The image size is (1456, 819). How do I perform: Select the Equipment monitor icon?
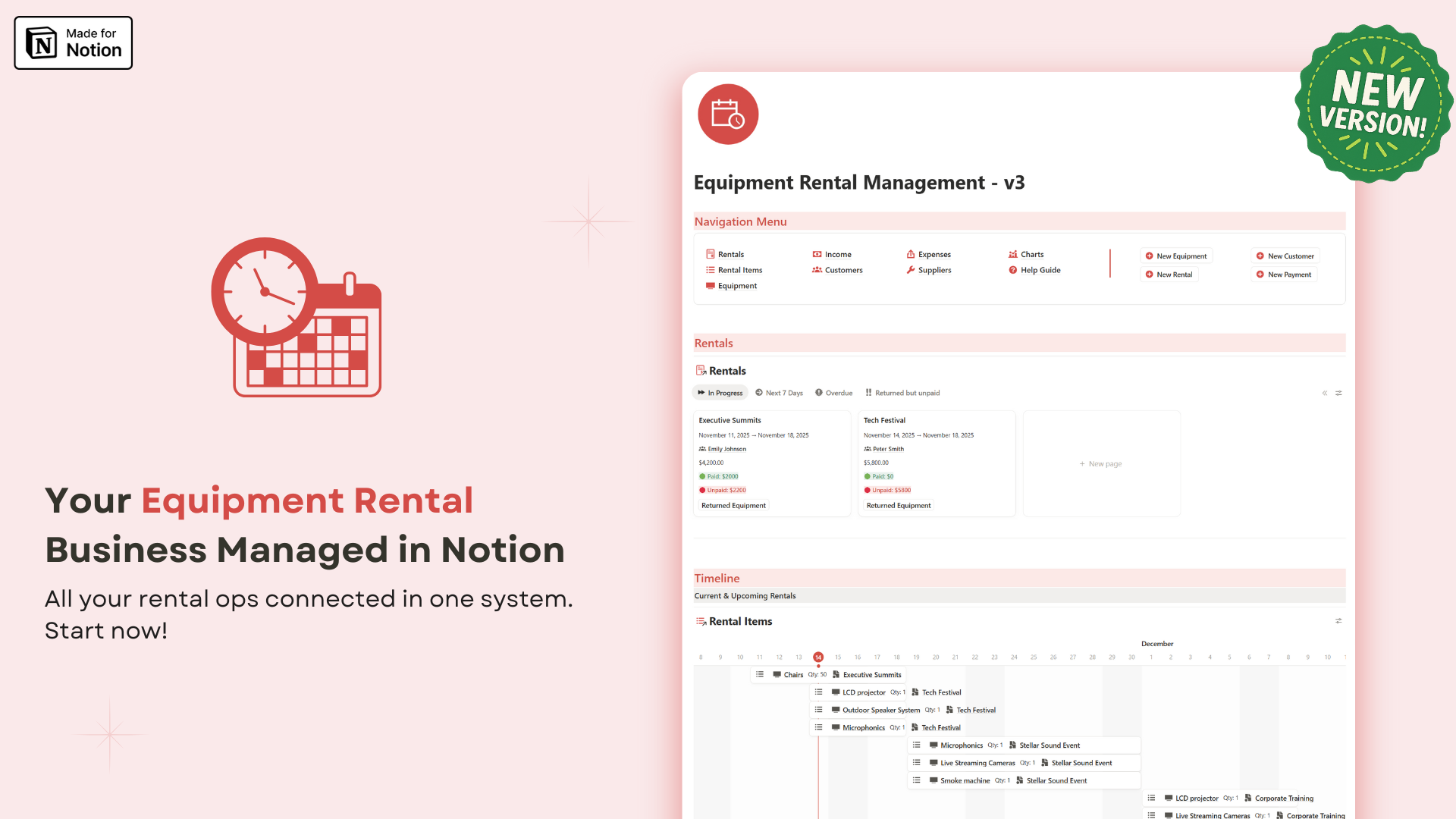point(711,286)
